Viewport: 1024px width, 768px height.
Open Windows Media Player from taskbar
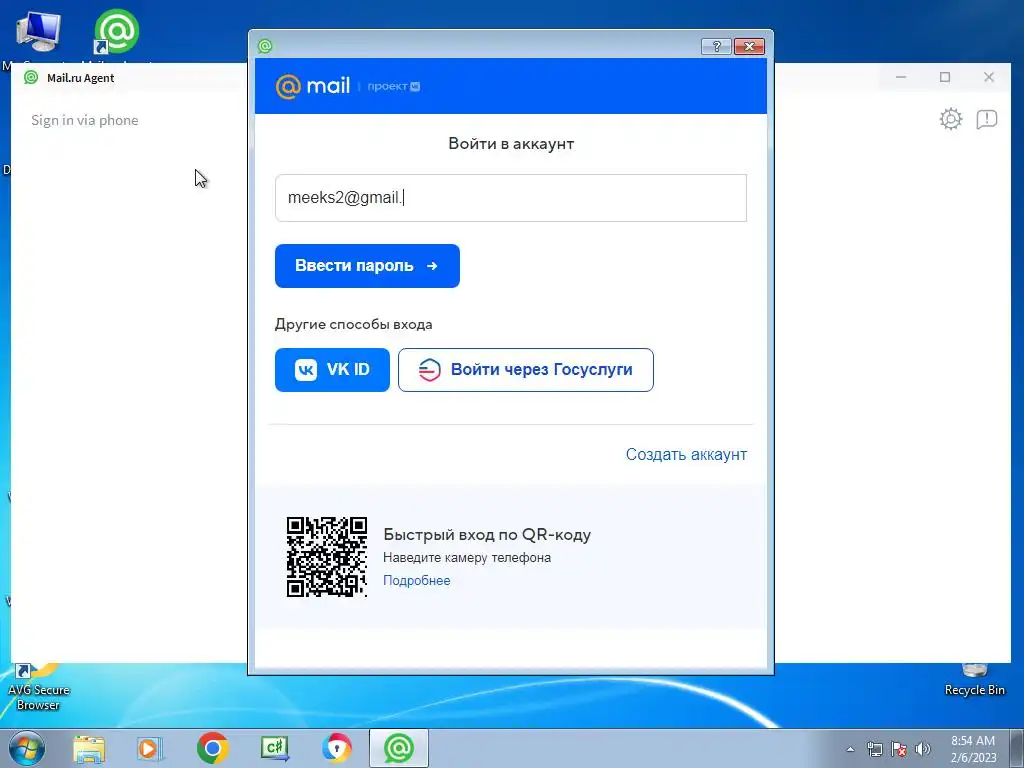150,749
